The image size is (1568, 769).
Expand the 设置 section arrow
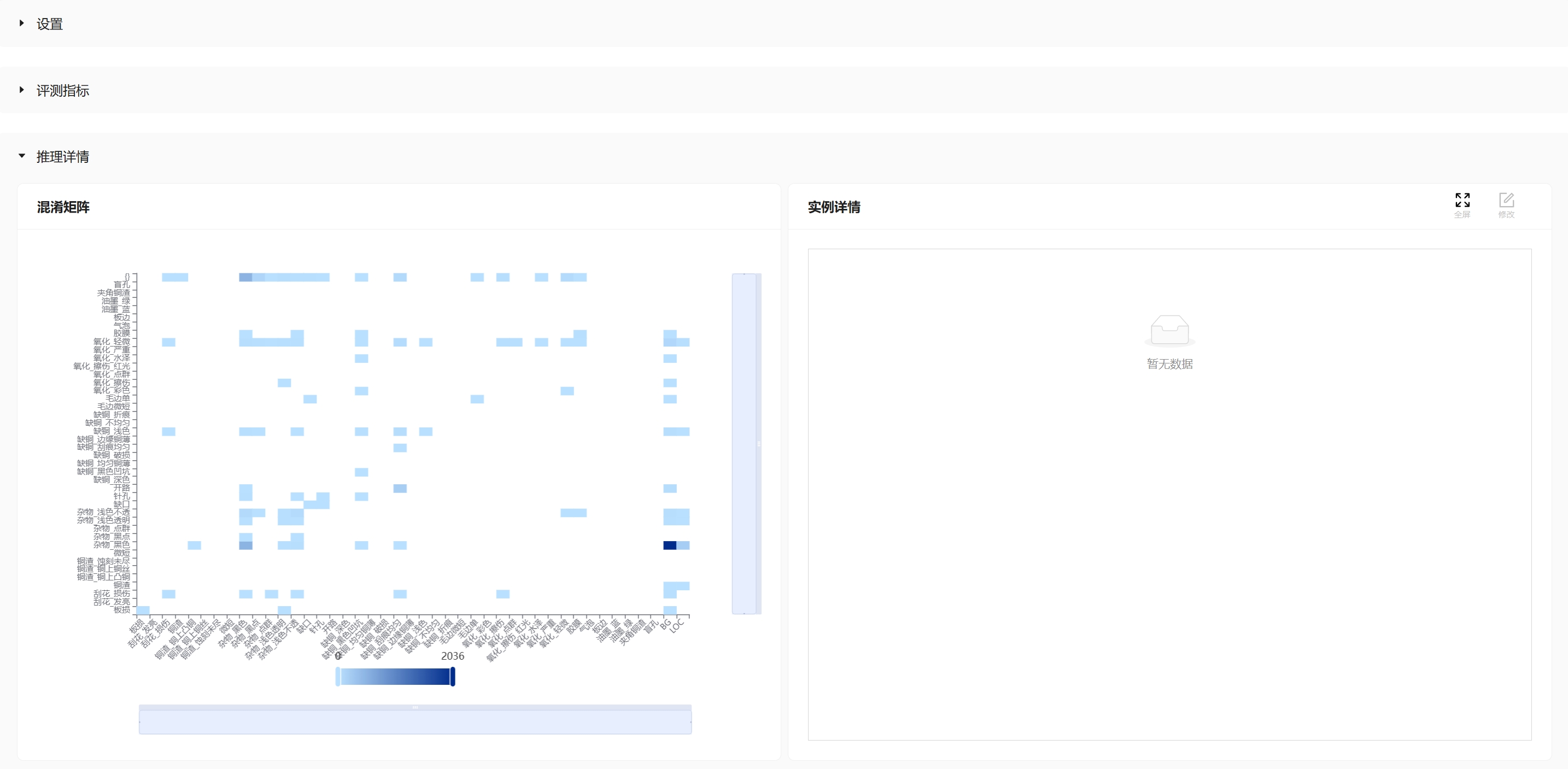(x=22, y=23)
